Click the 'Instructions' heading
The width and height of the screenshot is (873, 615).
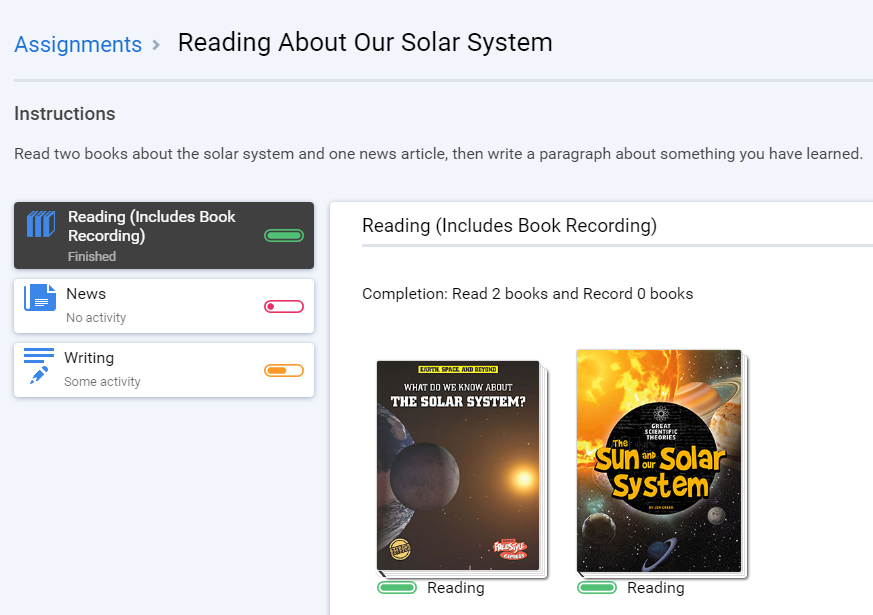point(65,114)
